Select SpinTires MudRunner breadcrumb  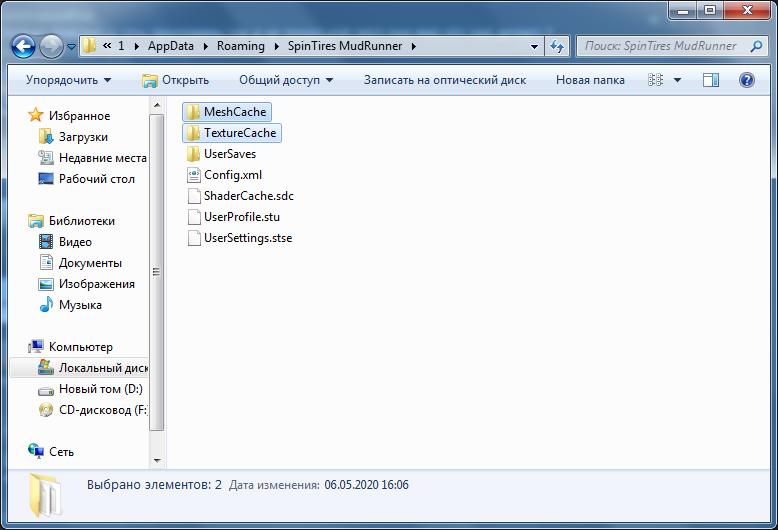[x=345, y=46]
